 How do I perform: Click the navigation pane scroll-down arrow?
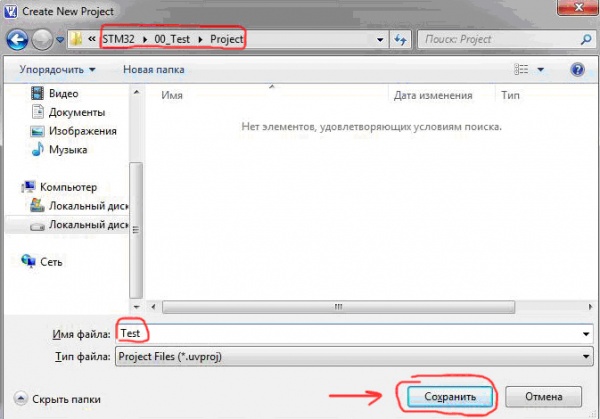point(137,307)
